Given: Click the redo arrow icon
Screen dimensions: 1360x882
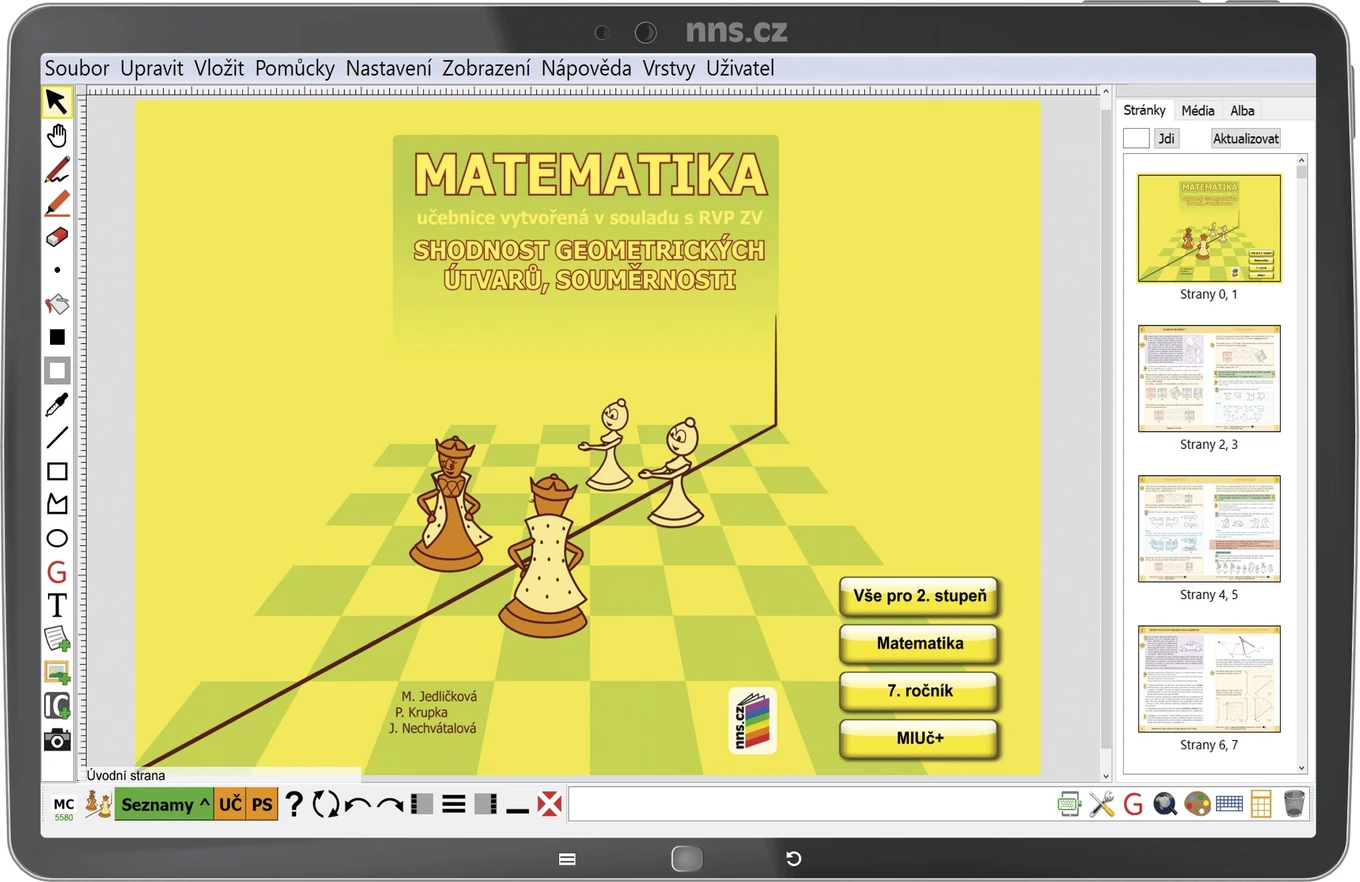Looking at the screenshot, I should point(390,805).
